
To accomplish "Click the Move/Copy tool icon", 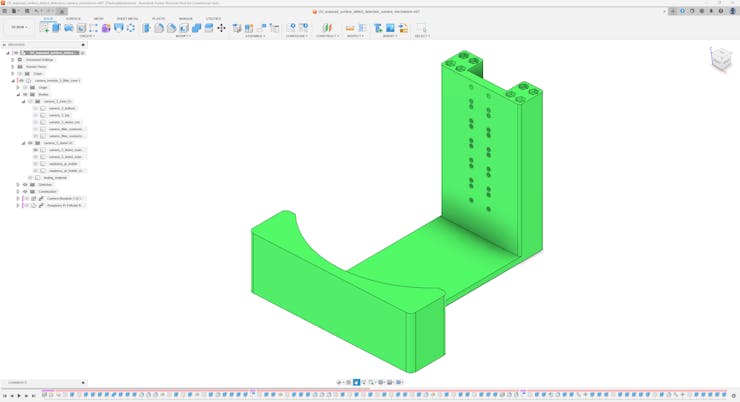I will [221, 28].
